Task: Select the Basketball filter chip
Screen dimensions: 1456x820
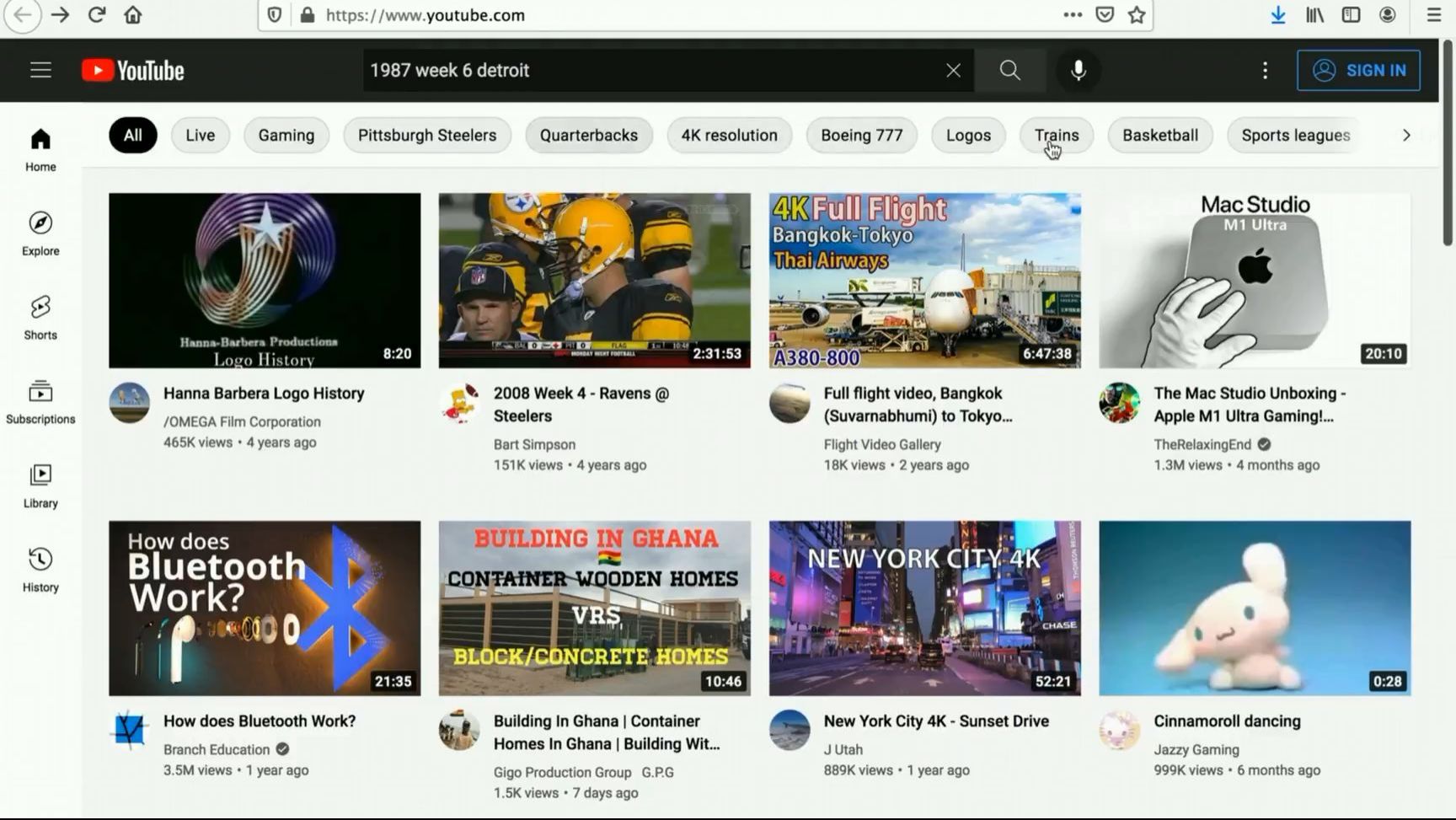Action: [x=1160, y=135]
